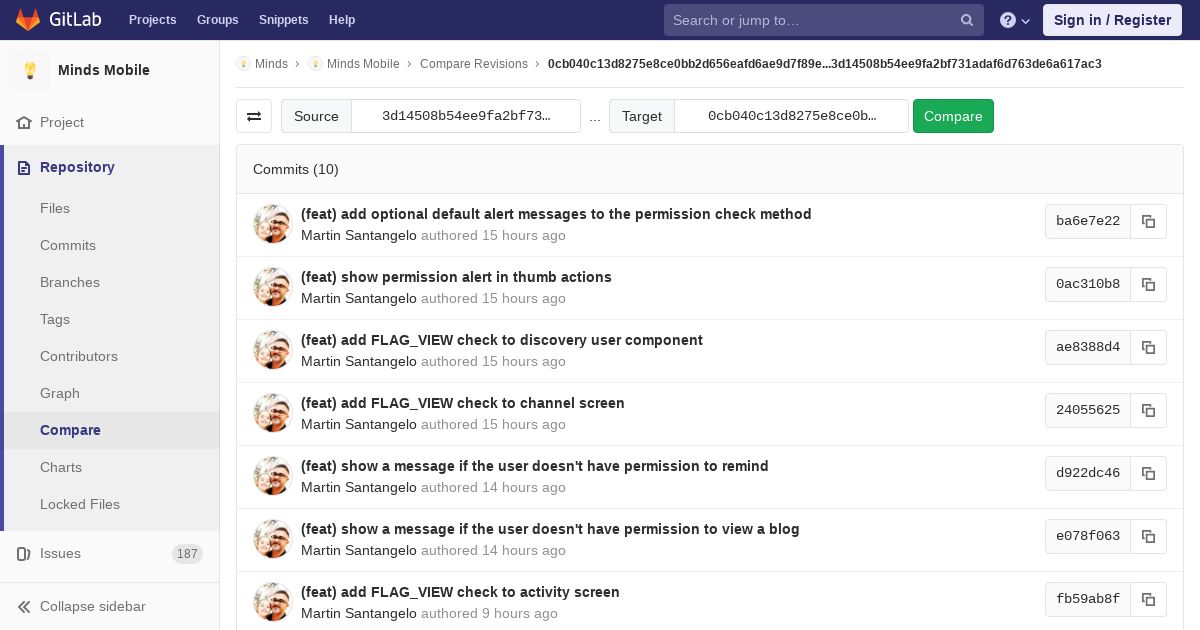This screenshot has width=1200, height=630.
Task: Open the FLAG_VIEW channel screen commit
Action: pos(462,403)
